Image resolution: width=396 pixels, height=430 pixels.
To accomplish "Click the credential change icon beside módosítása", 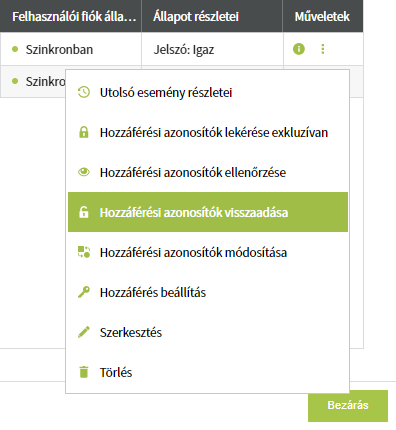I will click(84, 252).
